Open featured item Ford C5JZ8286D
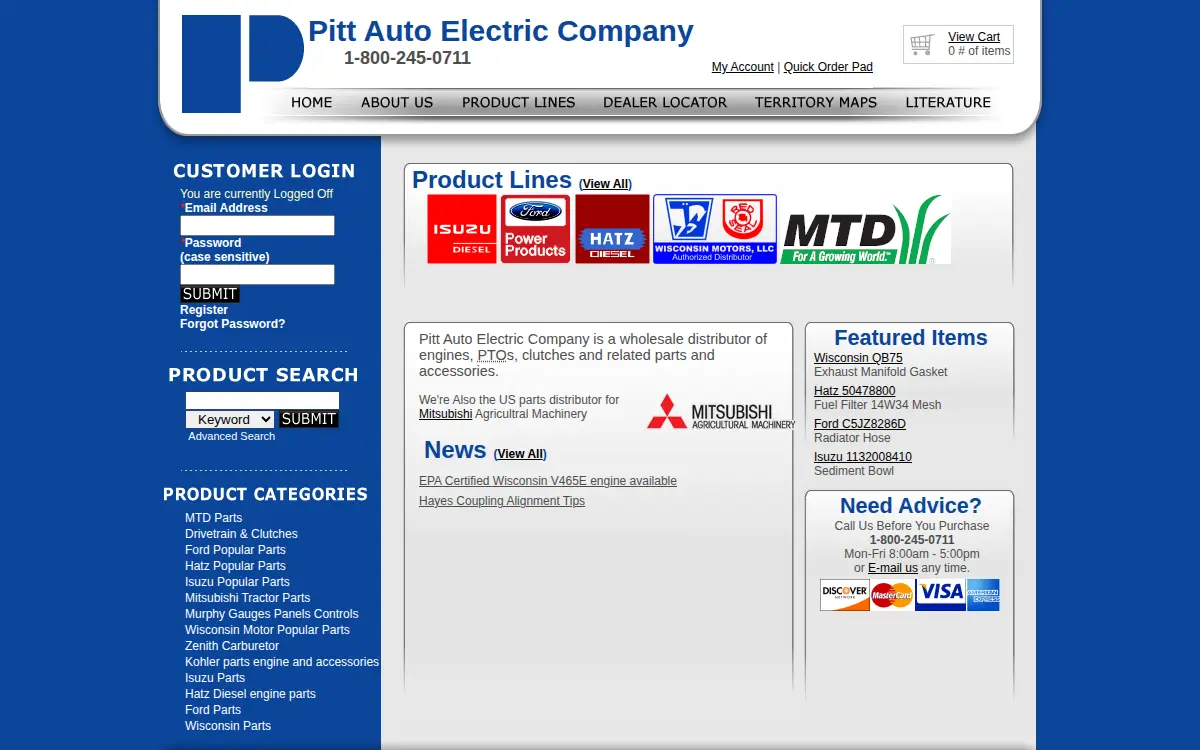 860,424
